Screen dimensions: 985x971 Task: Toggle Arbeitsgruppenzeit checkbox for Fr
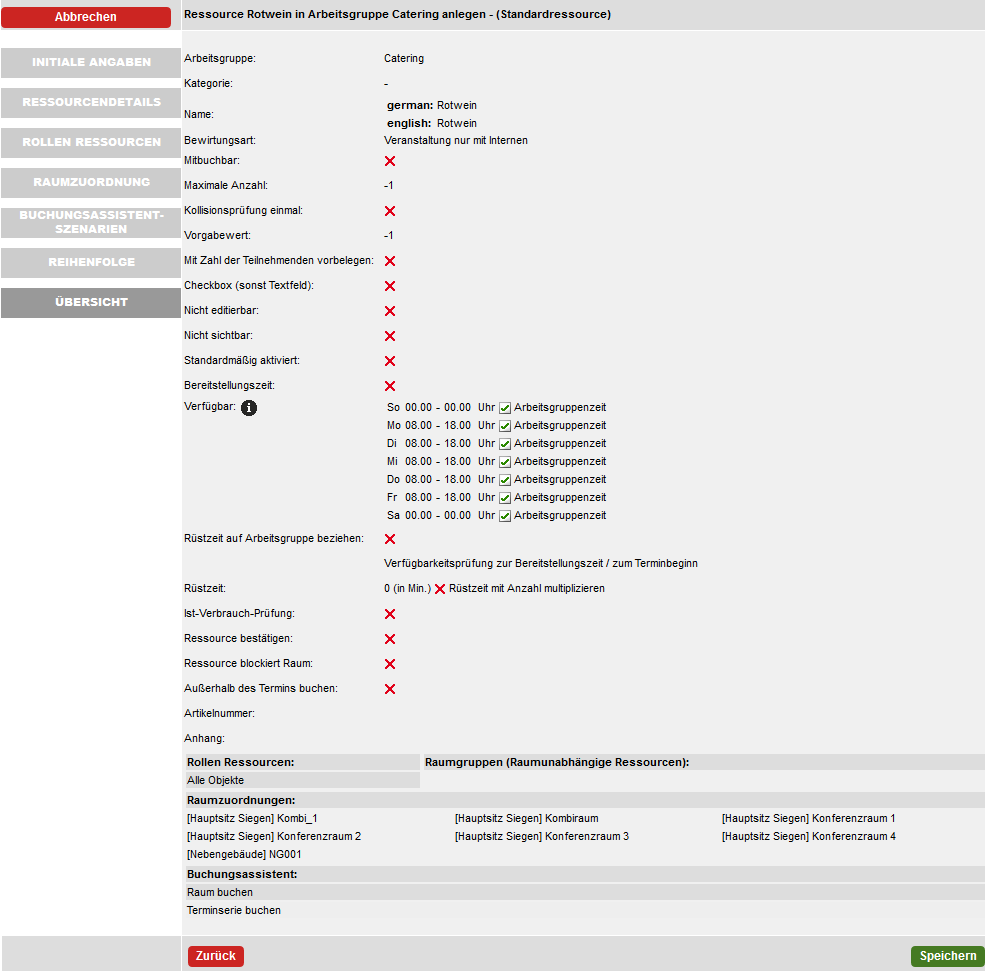click(x=505, y=499)
